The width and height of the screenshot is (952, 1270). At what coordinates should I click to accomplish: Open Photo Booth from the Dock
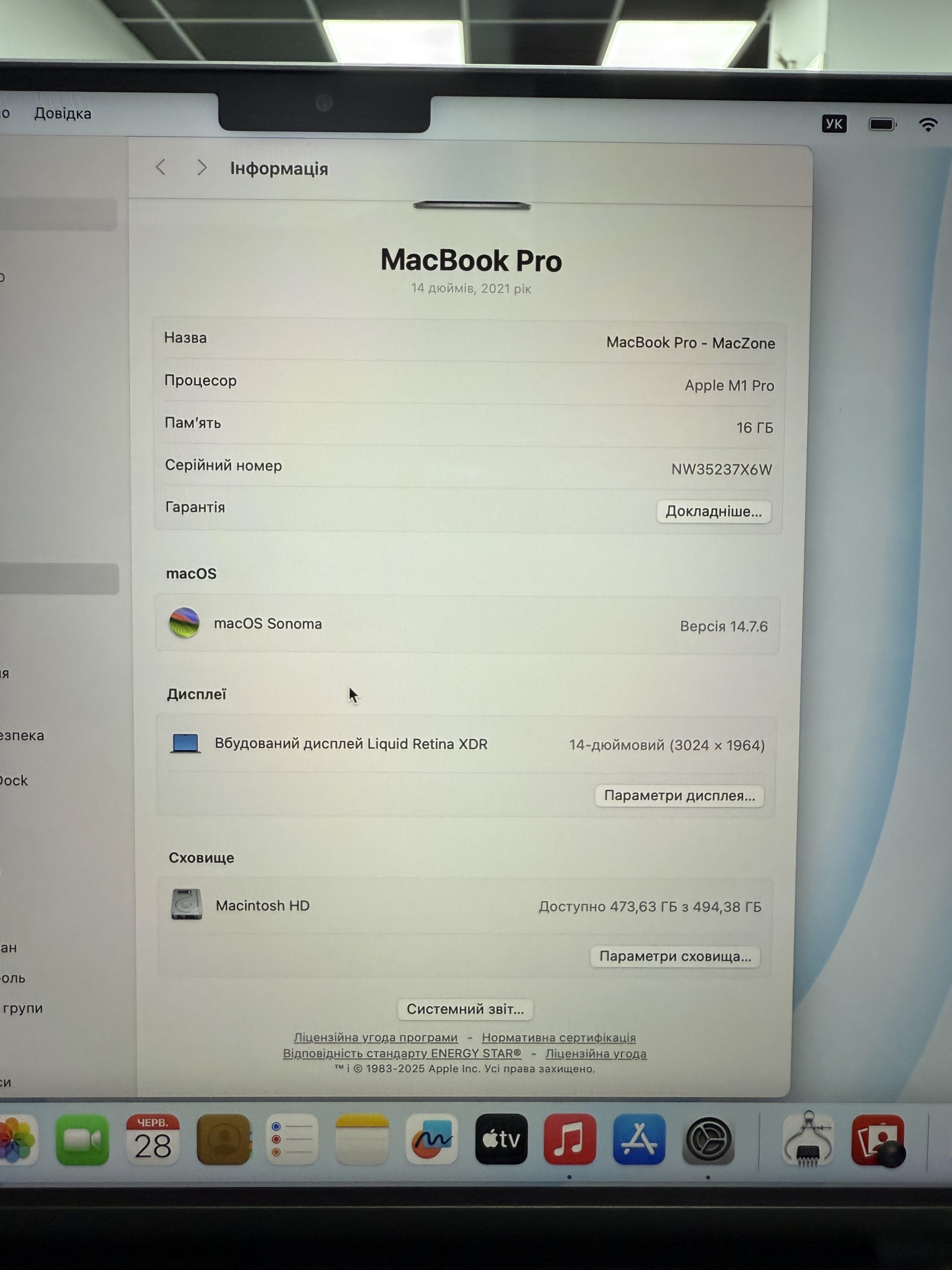[x=878, y=1141]
